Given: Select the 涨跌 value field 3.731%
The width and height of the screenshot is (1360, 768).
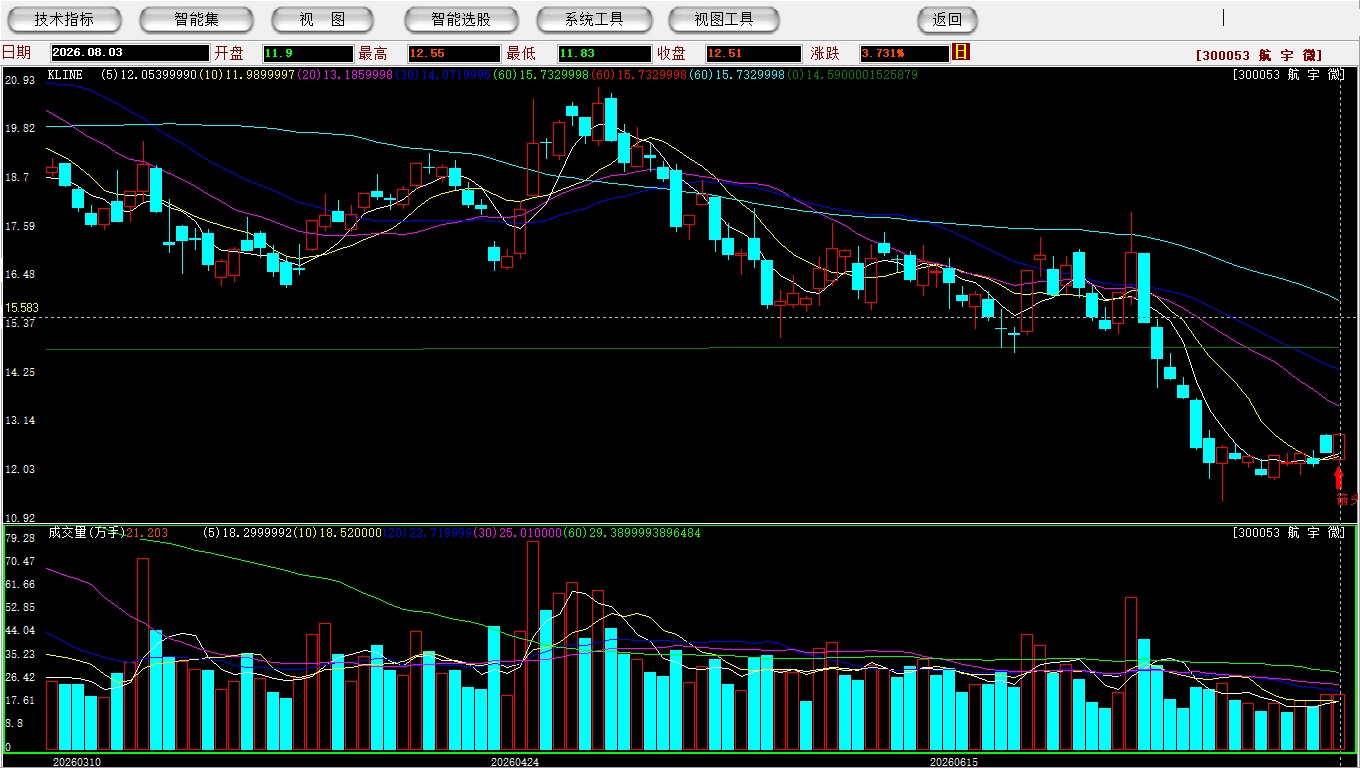Looking at the screenshot, I should 903,53.
